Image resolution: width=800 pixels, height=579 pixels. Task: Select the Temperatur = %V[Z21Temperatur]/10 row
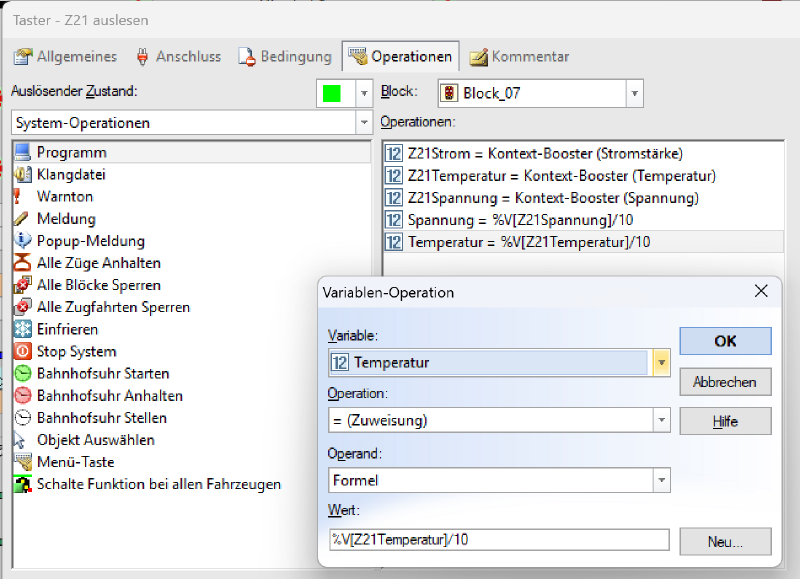click(584, 242)
